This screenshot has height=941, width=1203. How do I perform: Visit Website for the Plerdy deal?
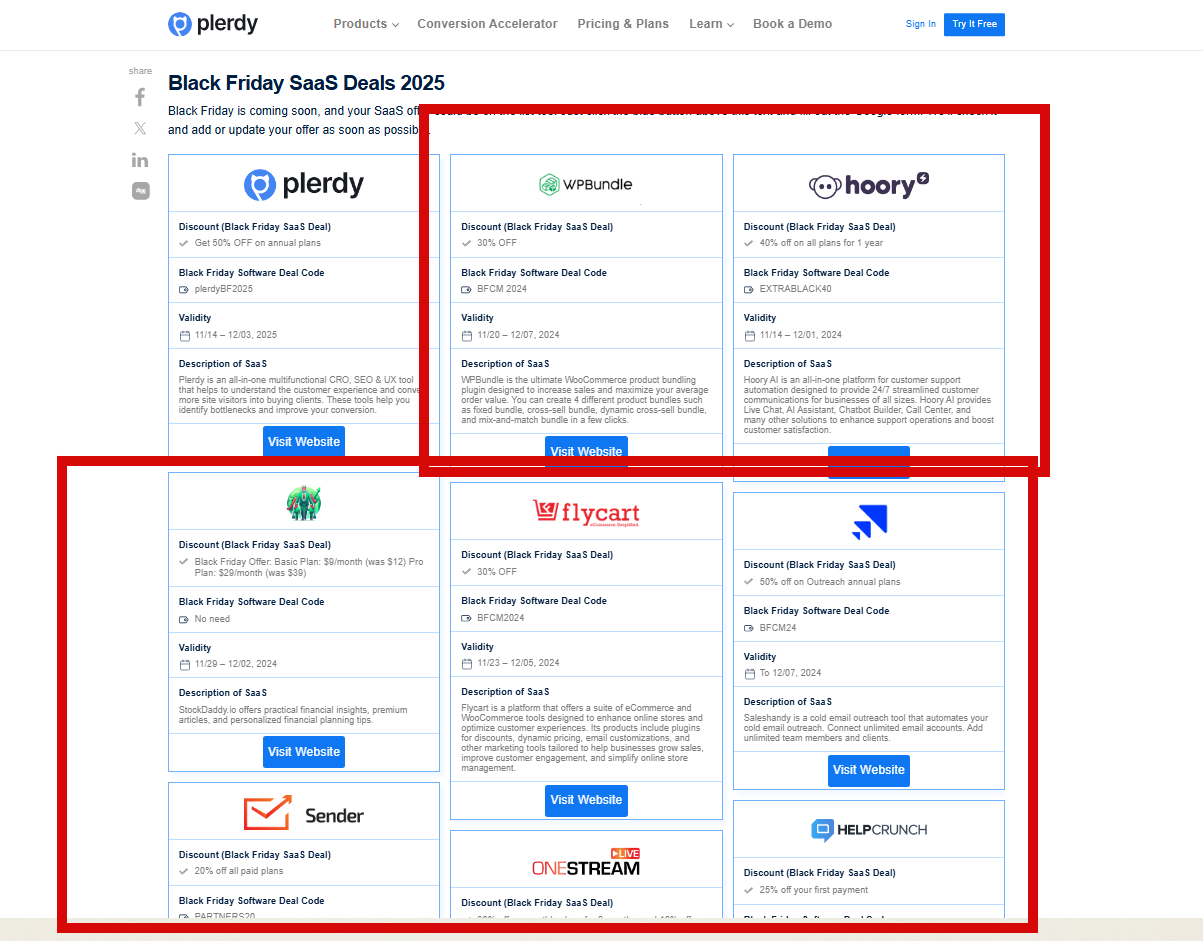(x=304, y=442)
